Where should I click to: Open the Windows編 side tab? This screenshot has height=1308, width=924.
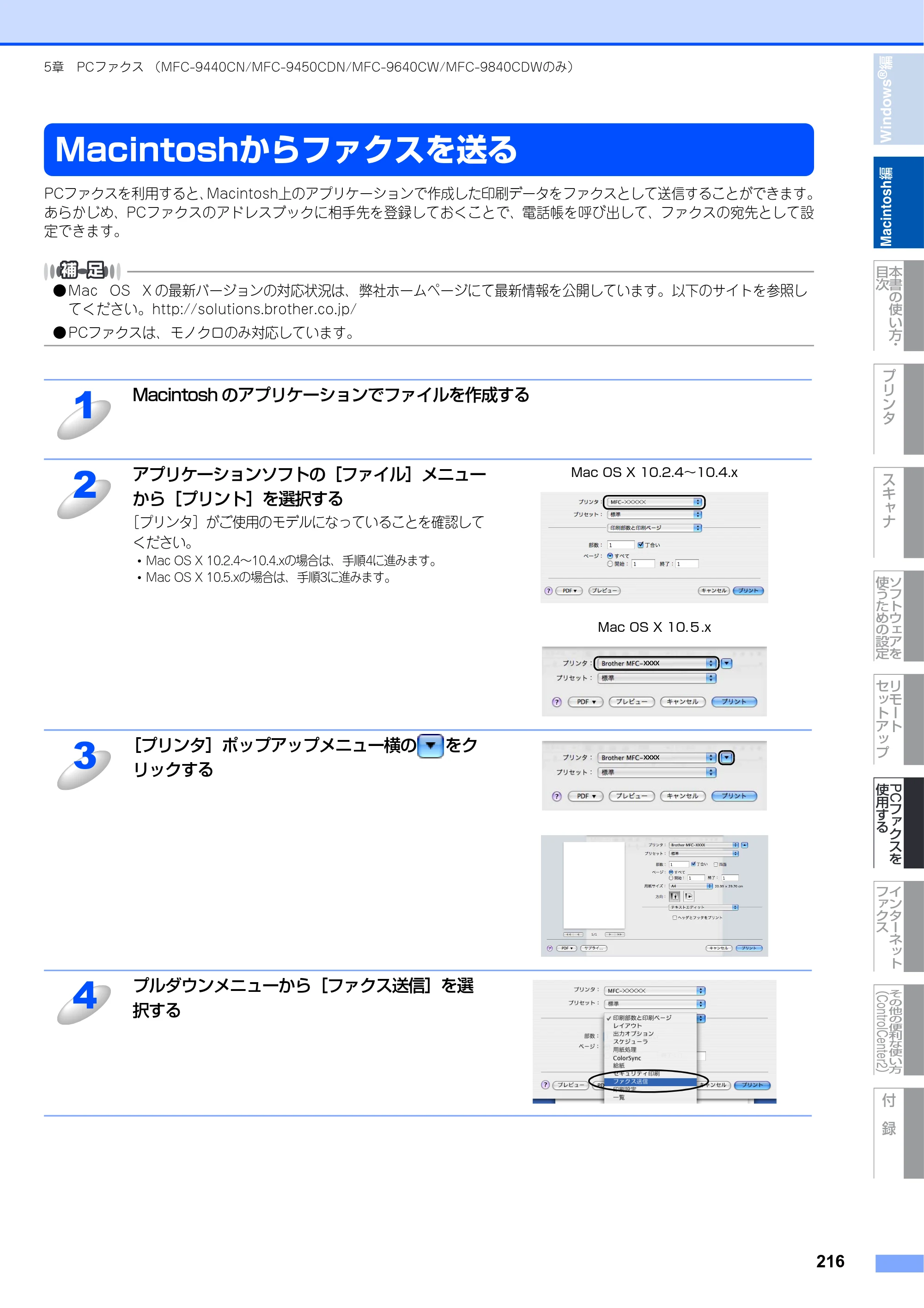(898, 99)
